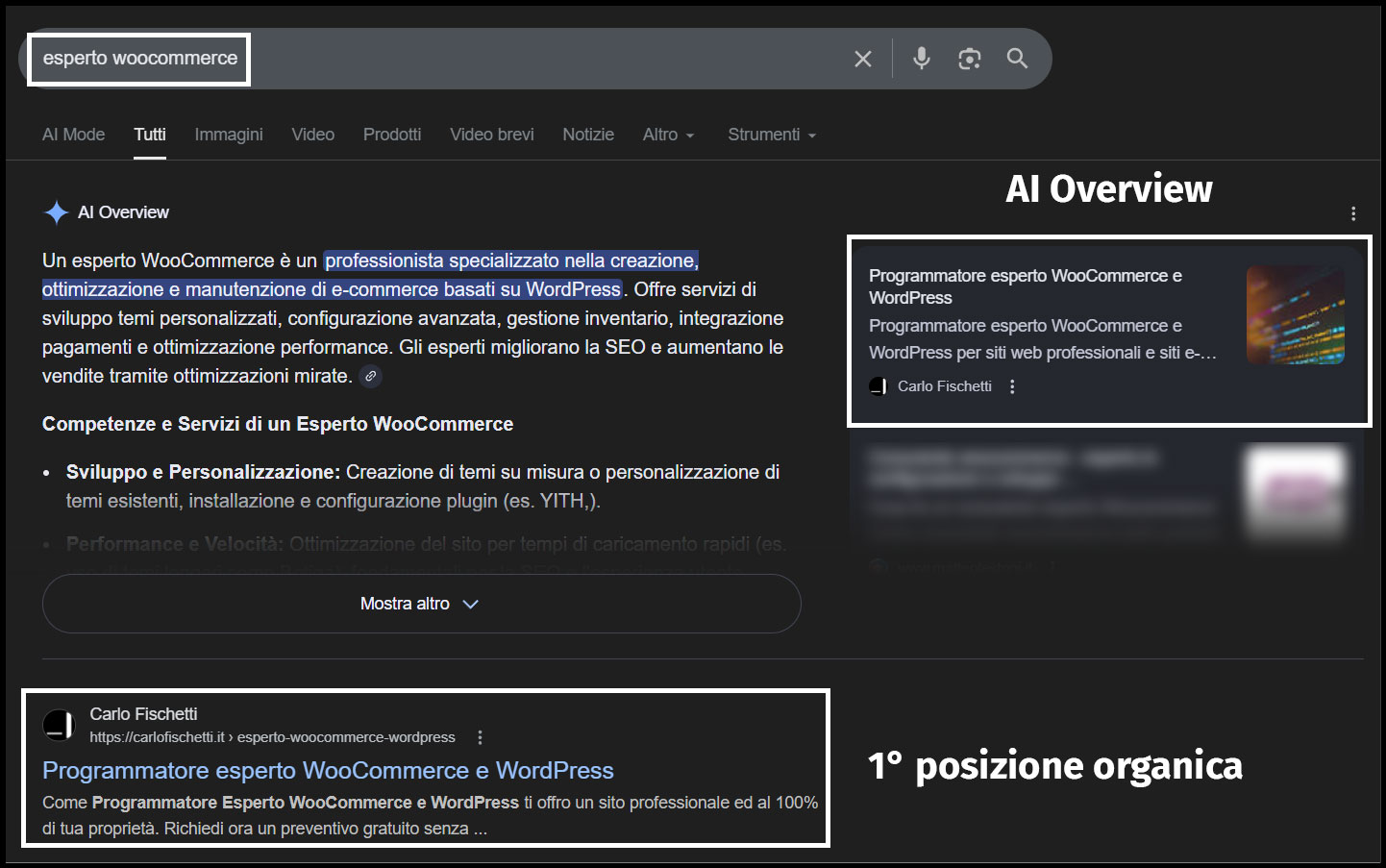Click the code image thumbnail in source card
Image resolution: width=1386 pixels, height=868 pixels.
[x=1295, y=315]
